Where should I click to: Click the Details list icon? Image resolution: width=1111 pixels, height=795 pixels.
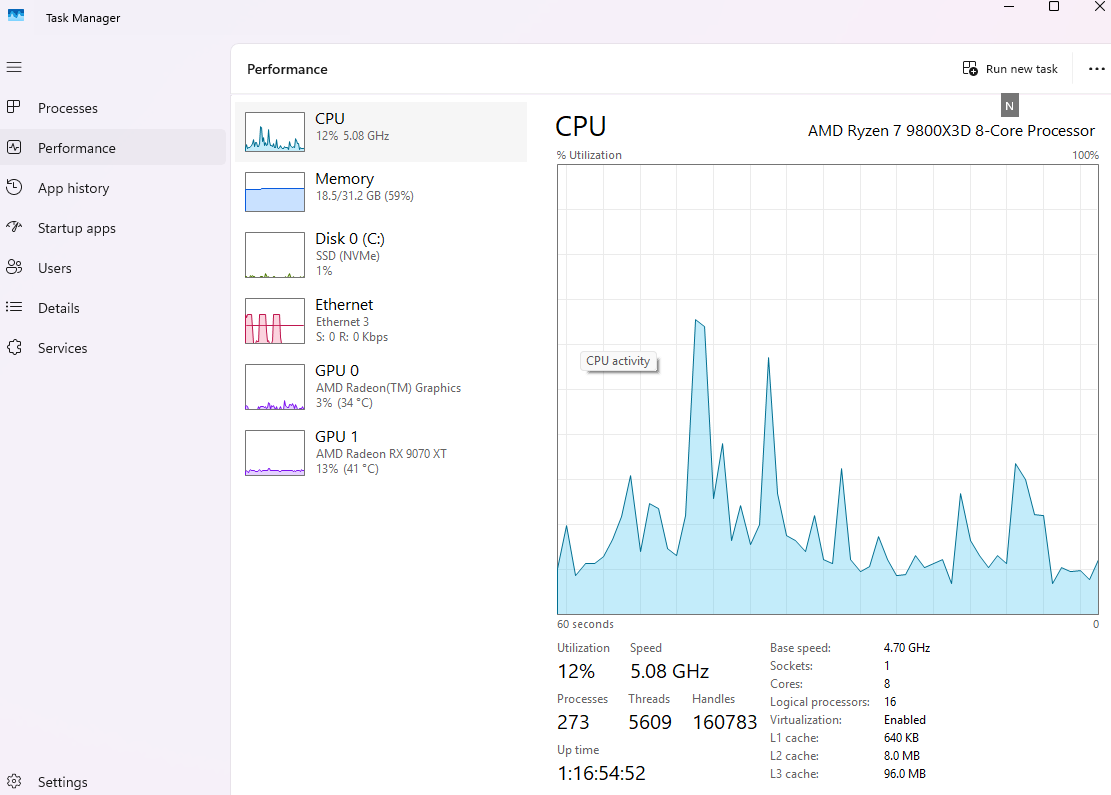(14, 307)
